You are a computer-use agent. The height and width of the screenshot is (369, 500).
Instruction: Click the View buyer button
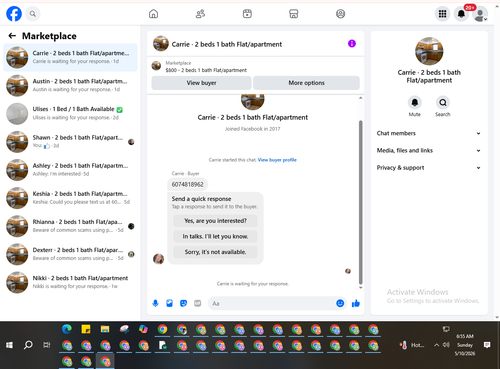coord(201,83)
